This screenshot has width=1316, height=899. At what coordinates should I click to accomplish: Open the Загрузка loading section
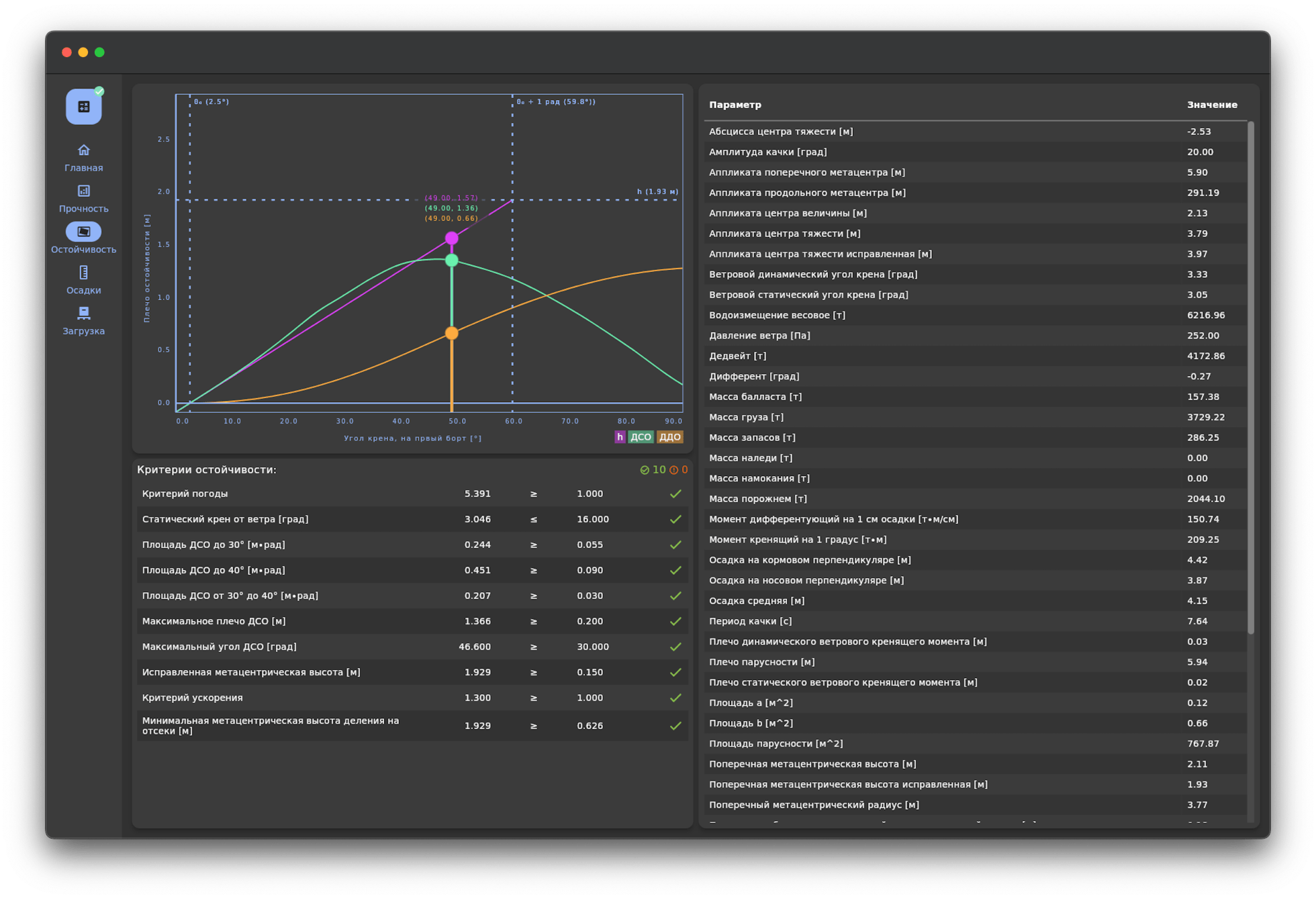pos(84,322)
